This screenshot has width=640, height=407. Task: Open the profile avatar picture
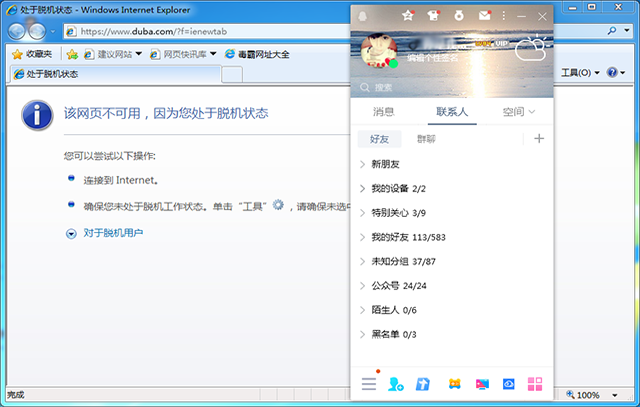pos(379,50)
